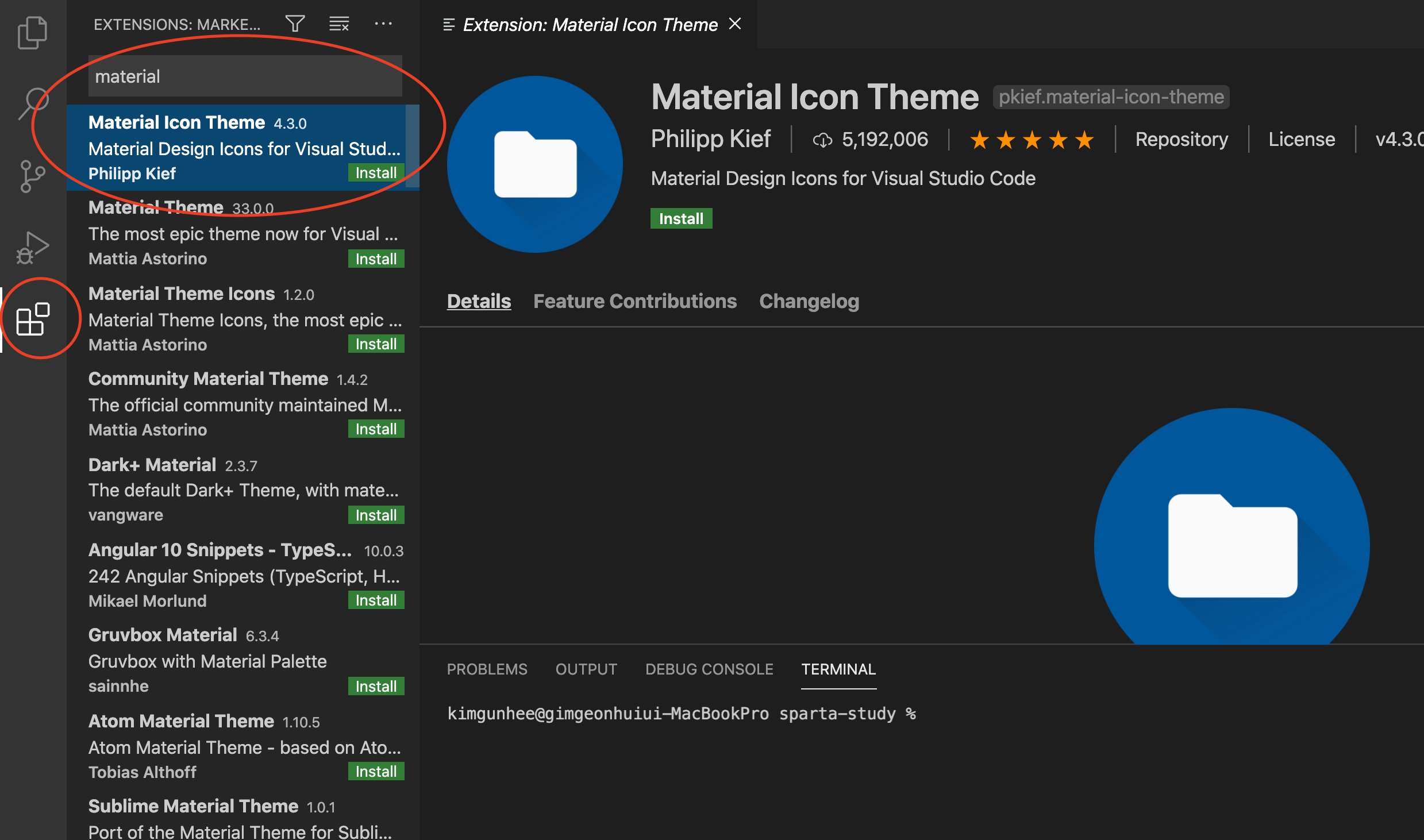
Task: Install Dark+ Material extension
Action: pyautogui.click(x=376, y=515)
